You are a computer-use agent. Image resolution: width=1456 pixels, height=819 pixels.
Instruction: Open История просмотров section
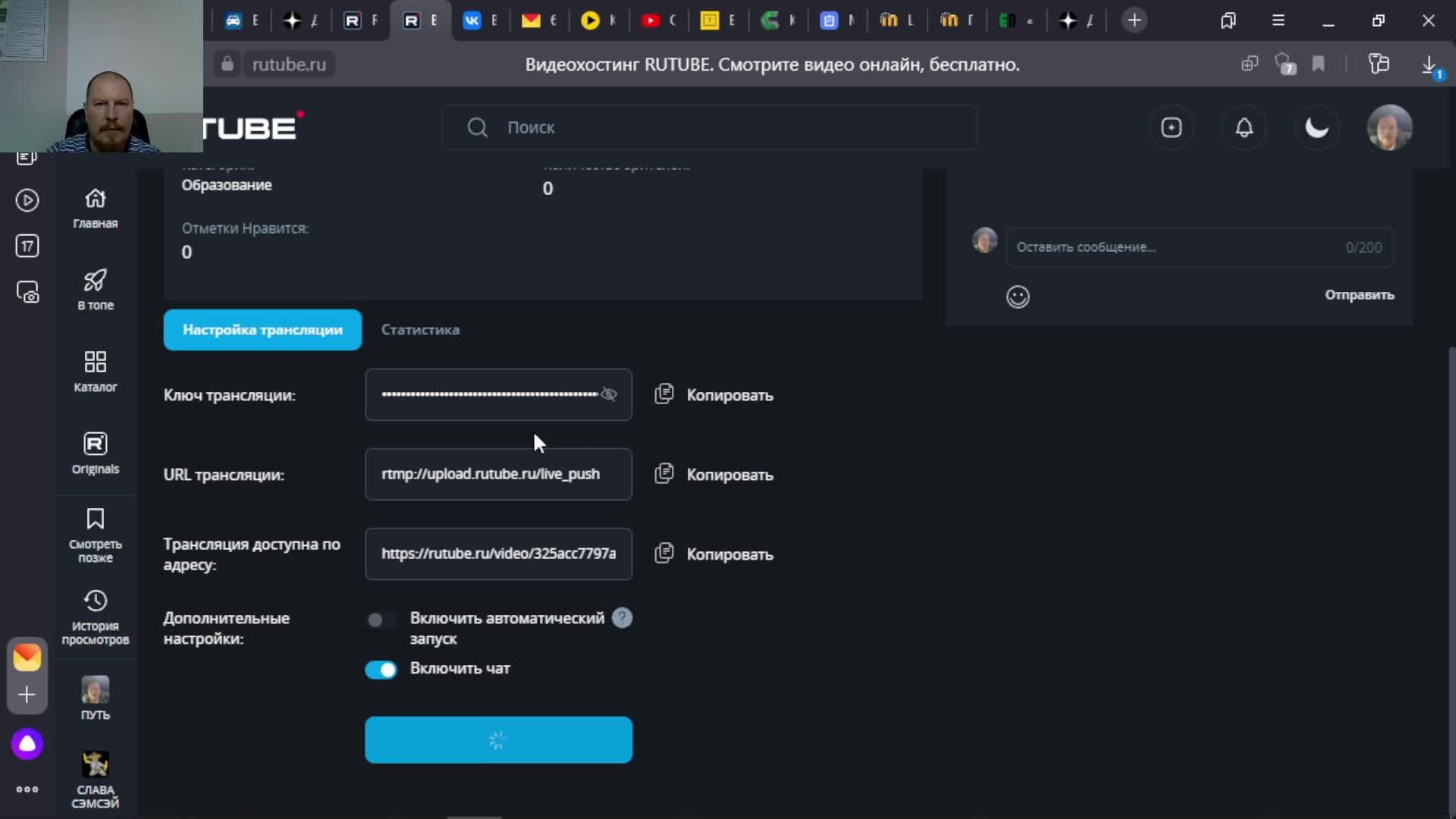click(95, 617)
